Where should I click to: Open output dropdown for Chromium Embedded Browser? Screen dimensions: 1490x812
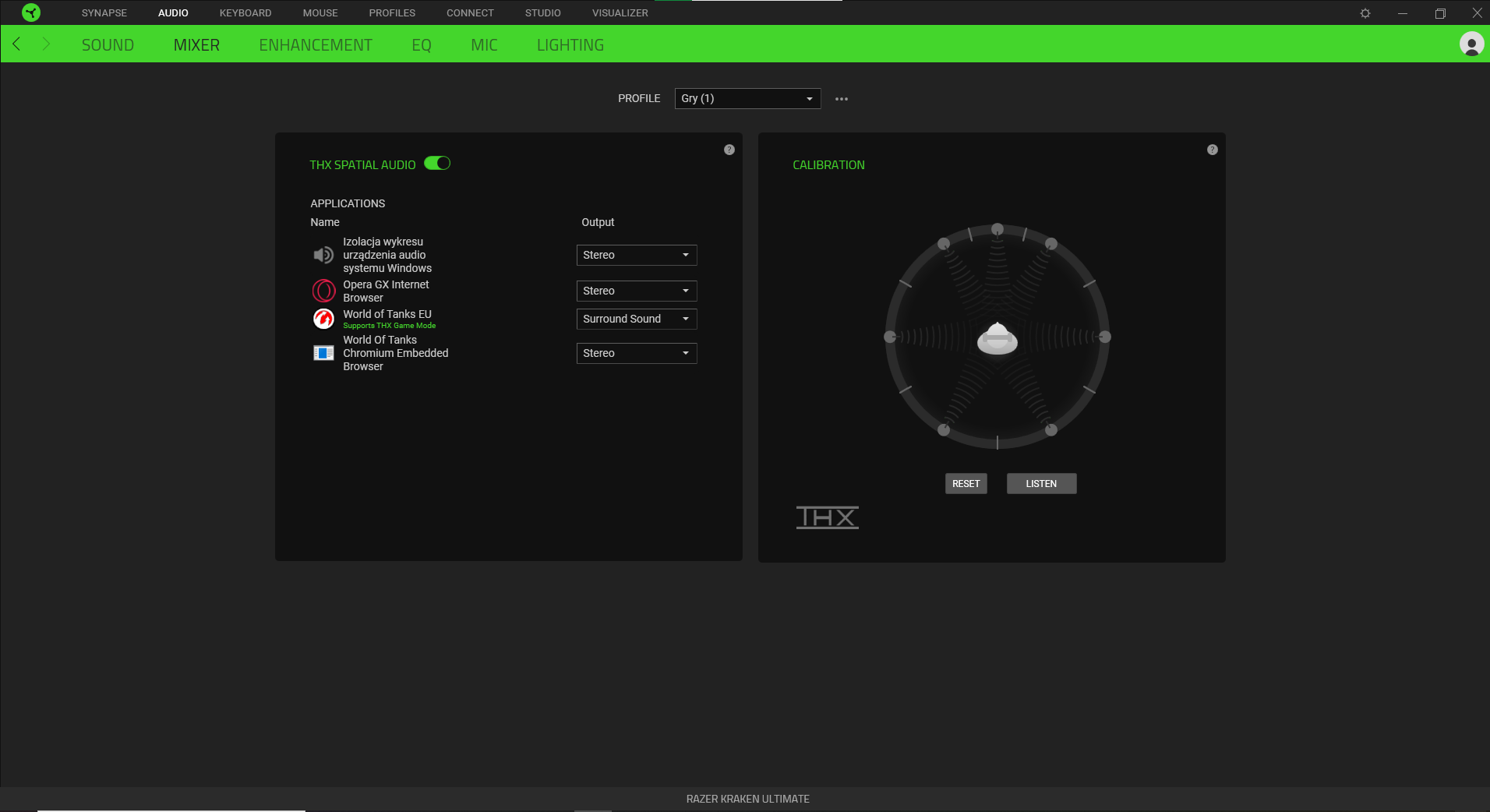(637, 353)
